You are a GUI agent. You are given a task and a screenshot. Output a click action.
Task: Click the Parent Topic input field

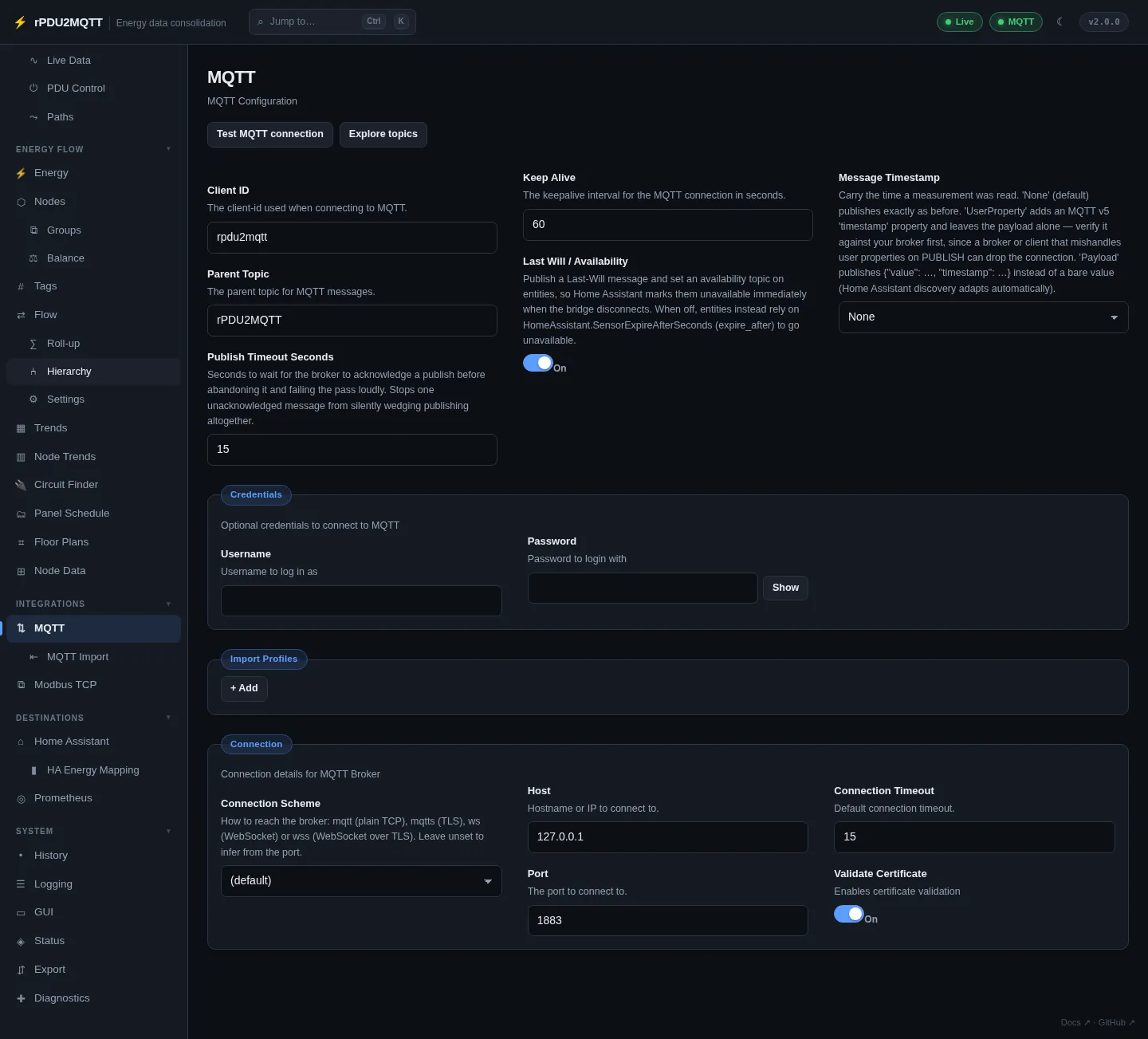tap(352, 321)
